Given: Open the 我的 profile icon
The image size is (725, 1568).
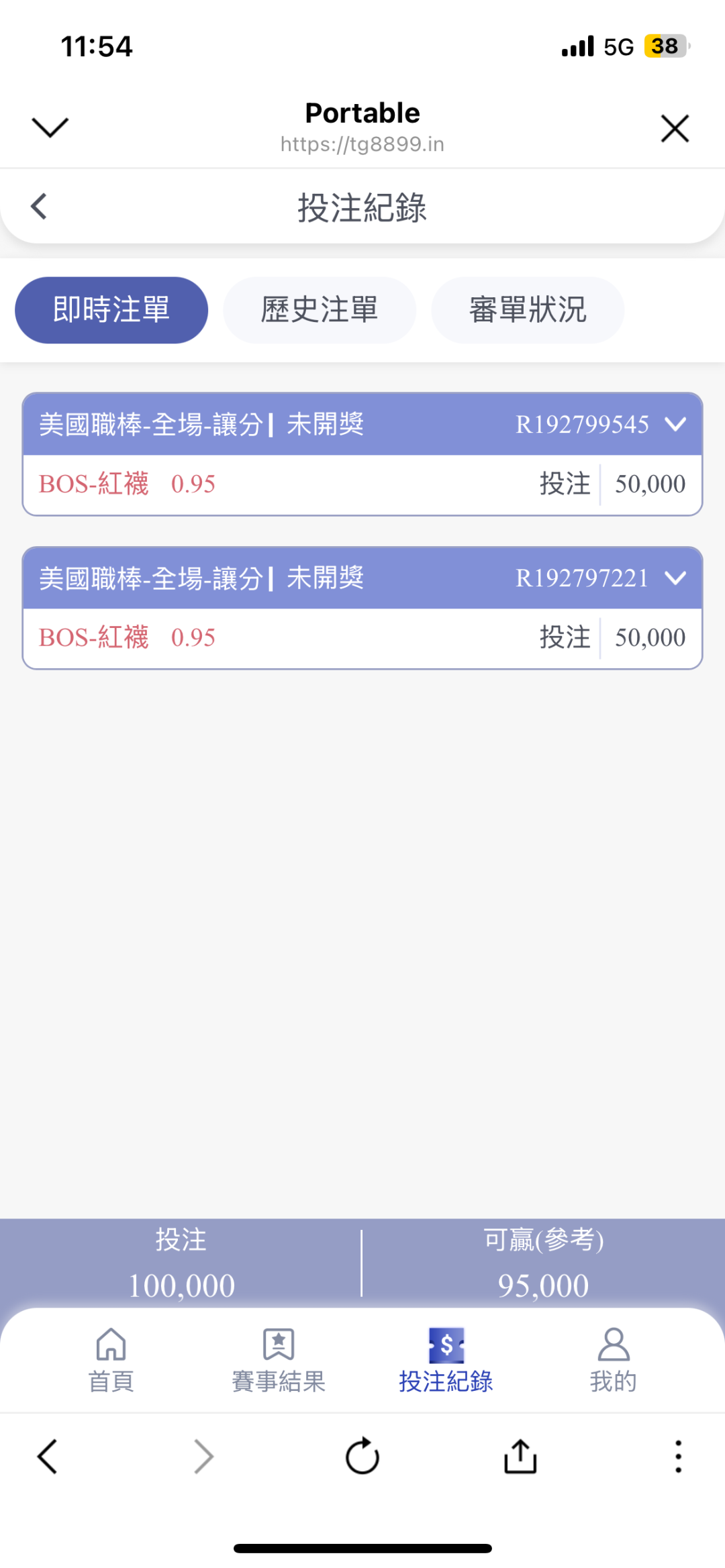Looking at the screenshot, I should [x=613, y=1345].
